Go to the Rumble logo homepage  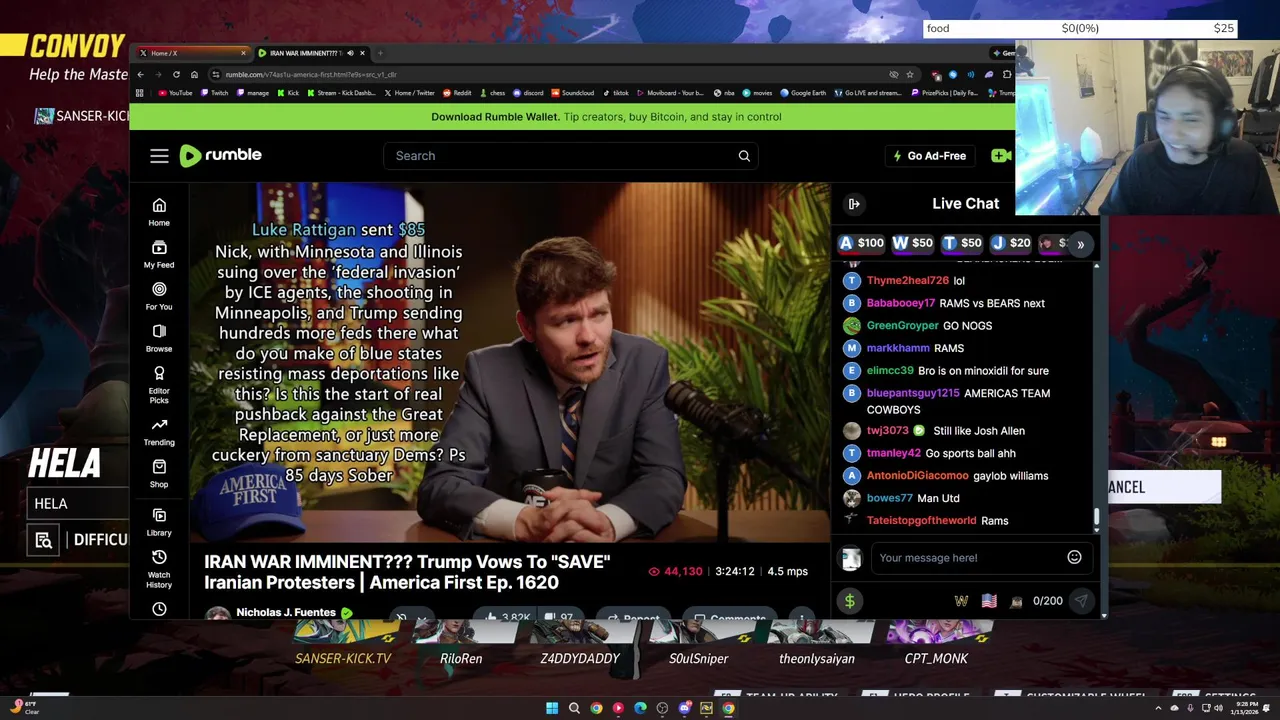pyautogui.click(x=220, y=155)
